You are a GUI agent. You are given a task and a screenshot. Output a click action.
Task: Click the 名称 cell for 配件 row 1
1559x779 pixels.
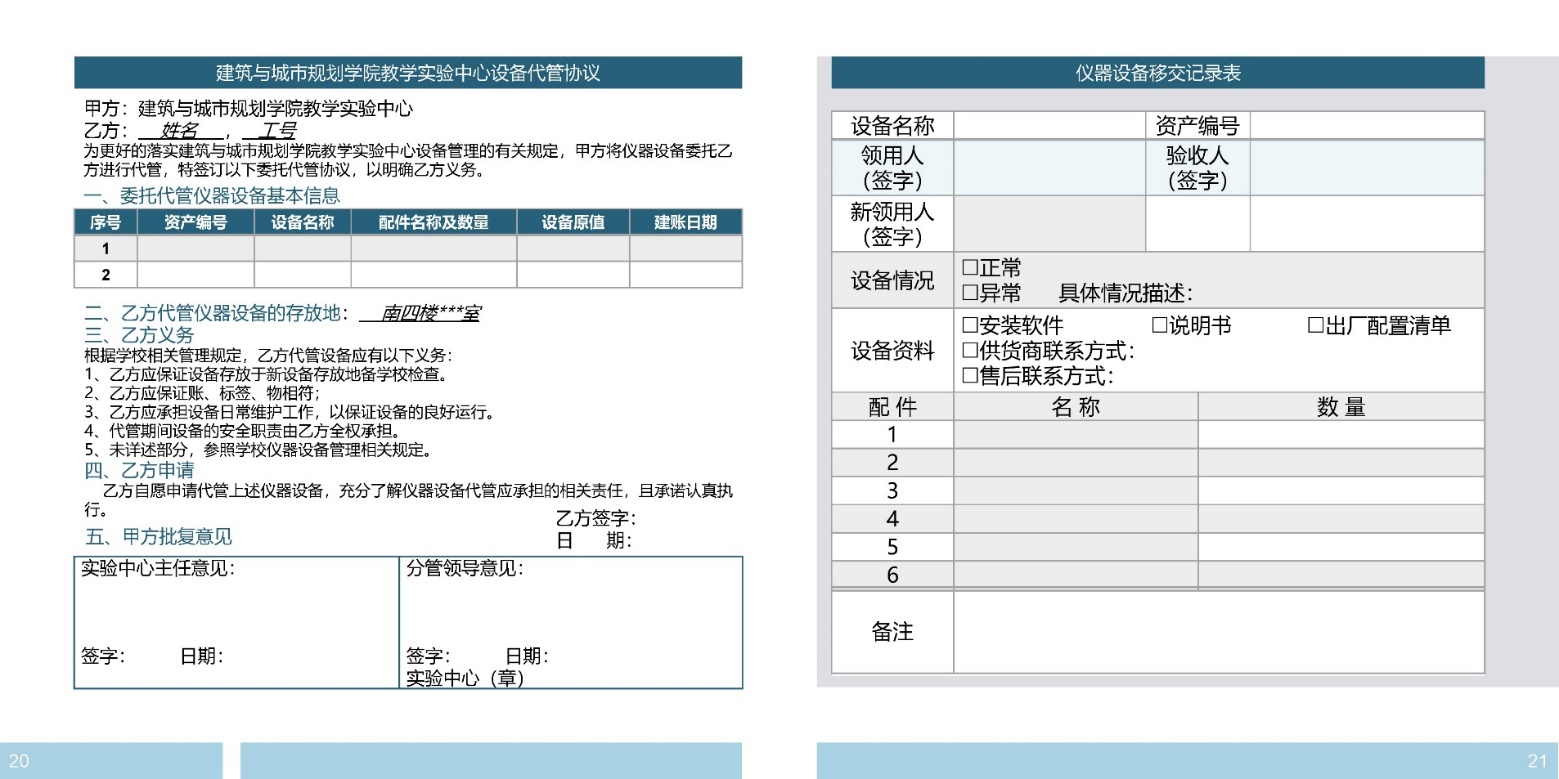pos(1075,435)
